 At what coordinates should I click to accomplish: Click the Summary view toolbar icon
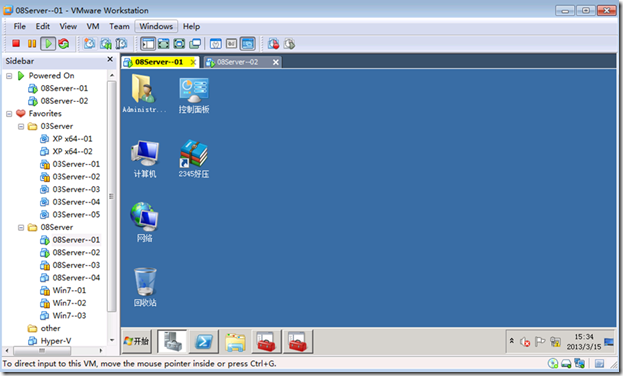tap(216, 44)
